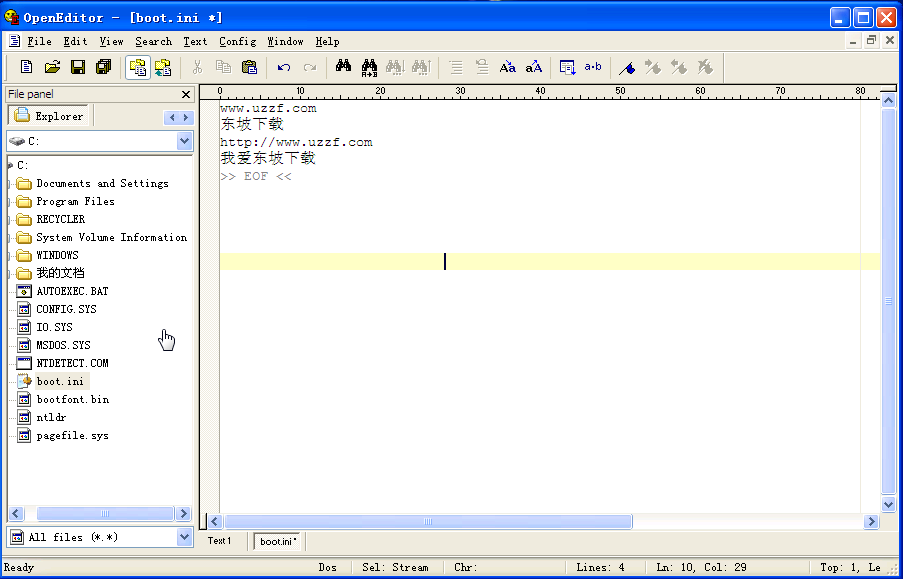Viewport: 903px width, 579px height.
Task: Click editor vertical scrollbar down arrow
Action: point(888,504)
